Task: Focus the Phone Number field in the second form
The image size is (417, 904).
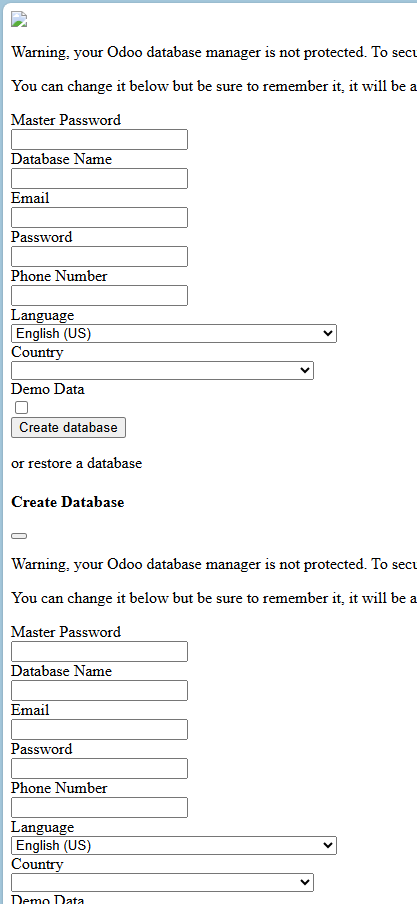Action: 99,807
